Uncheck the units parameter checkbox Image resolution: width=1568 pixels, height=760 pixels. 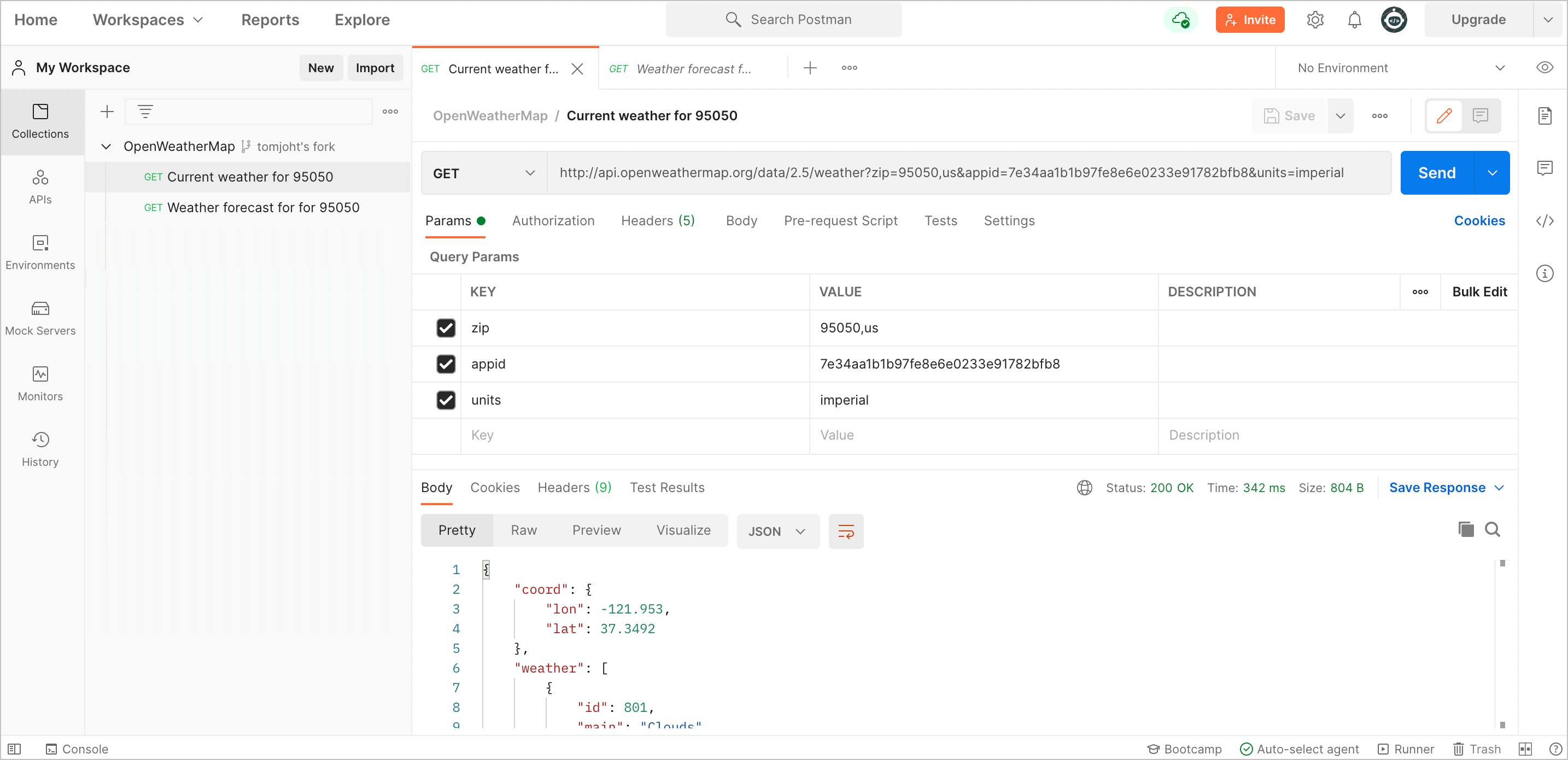point(446,400)
